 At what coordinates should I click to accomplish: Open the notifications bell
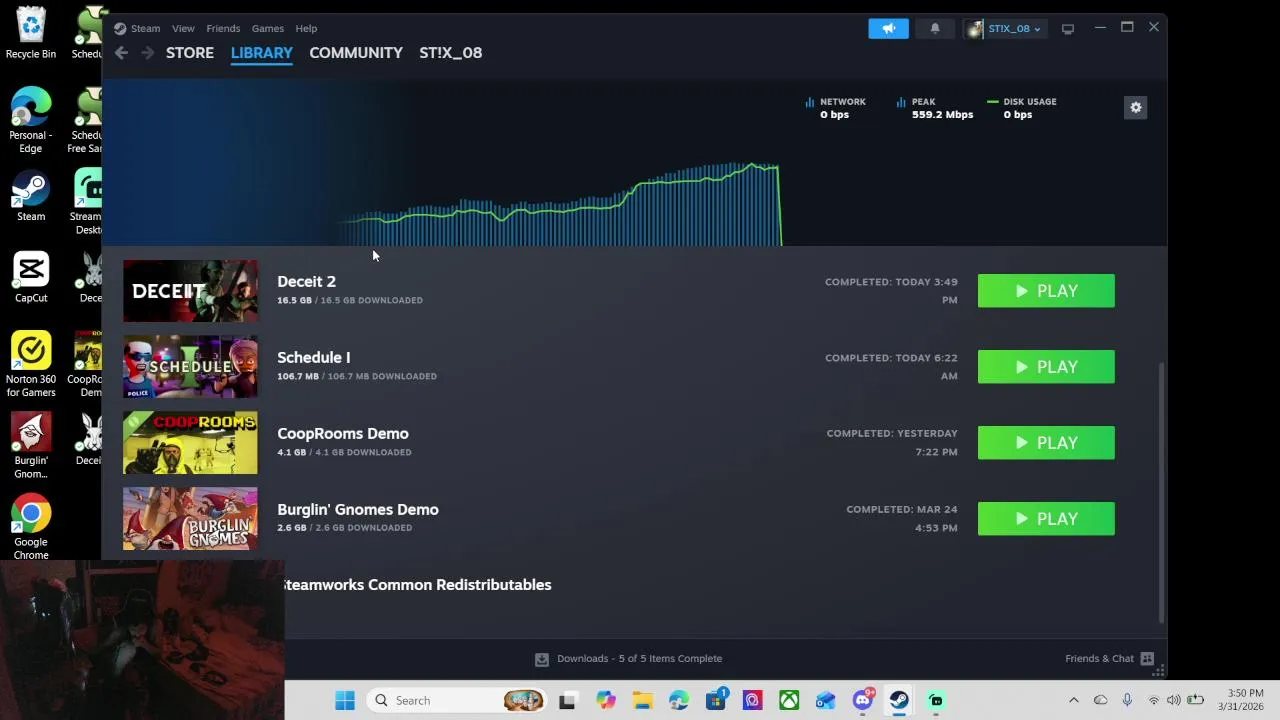click(x=935, y=28)
